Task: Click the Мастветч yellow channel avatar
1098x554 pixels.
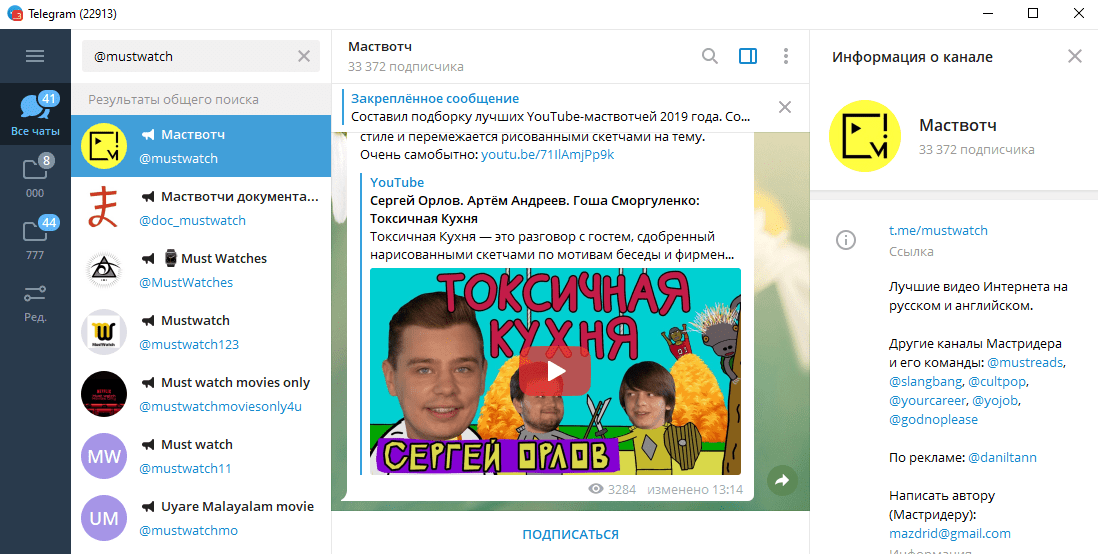Action: click(x=861, y=137)
